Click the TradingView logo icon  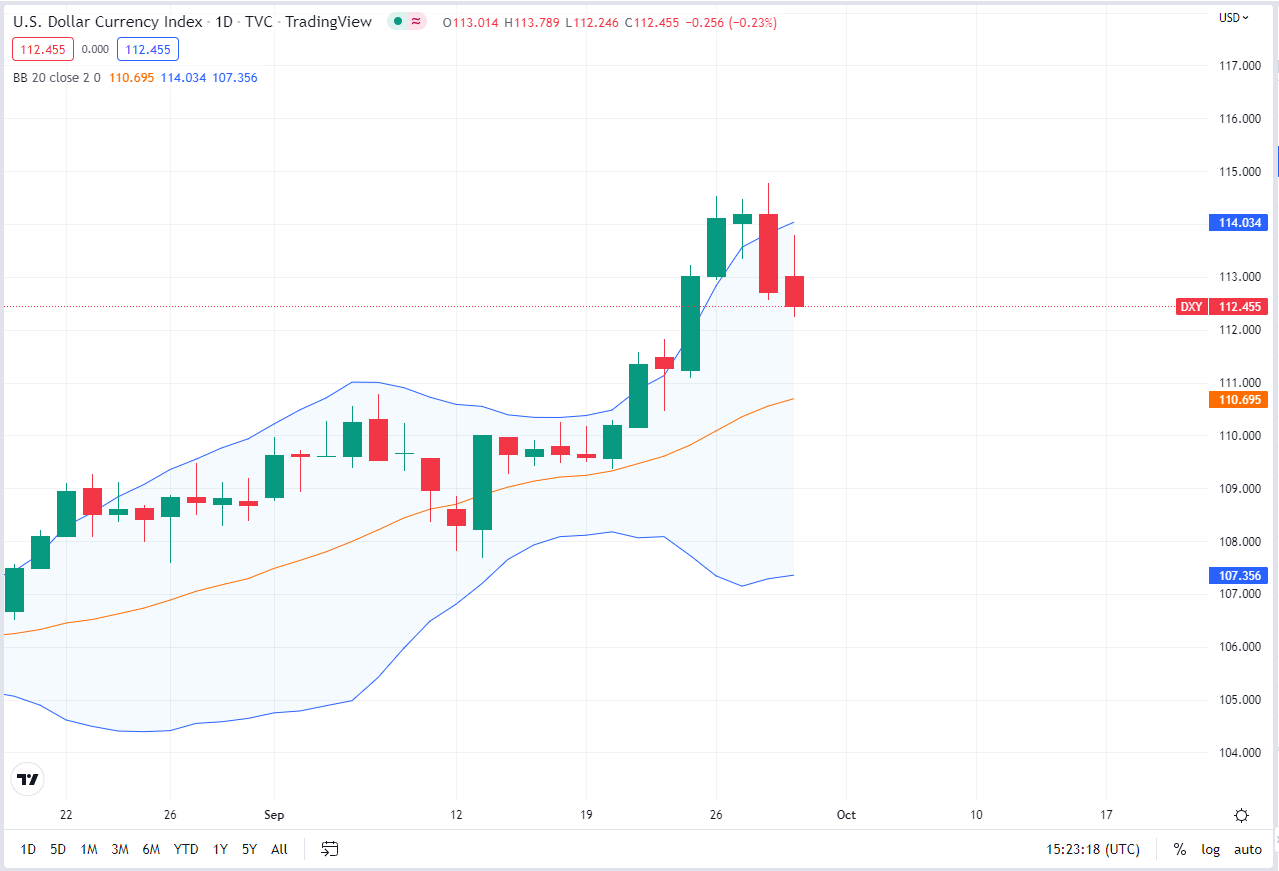(28, 779)
